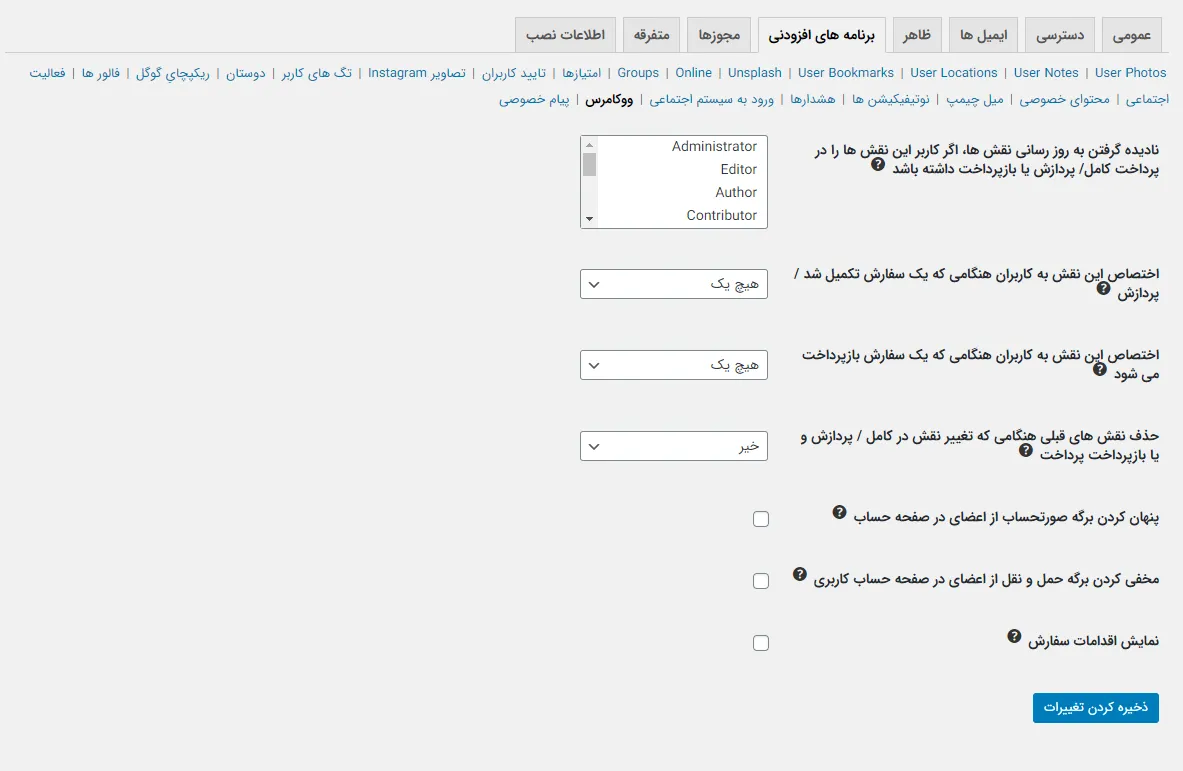Switch to عمومی tab
The height and width of the screenshot is (771, 1183).
(1132, 35)
